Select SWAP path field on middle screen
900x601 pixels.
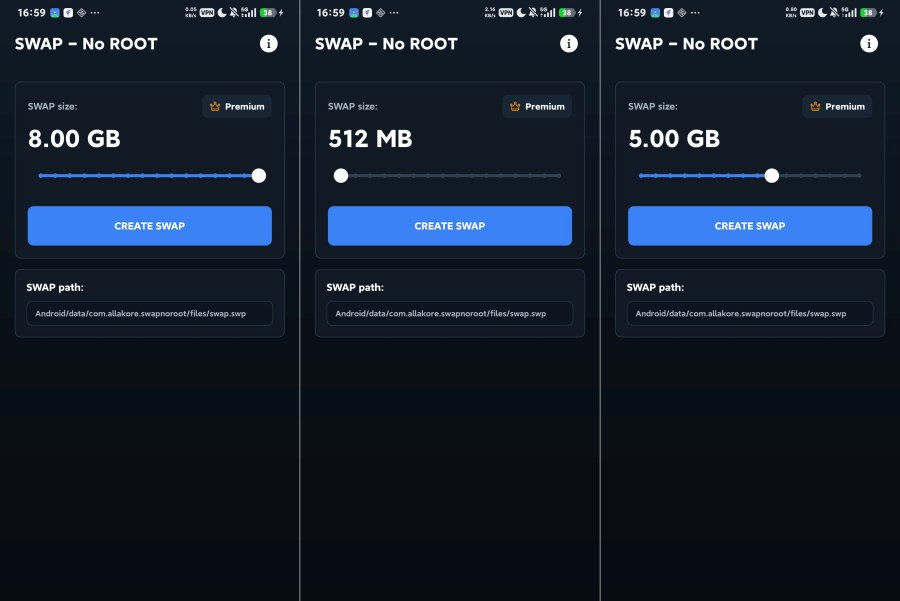point(450,313)
